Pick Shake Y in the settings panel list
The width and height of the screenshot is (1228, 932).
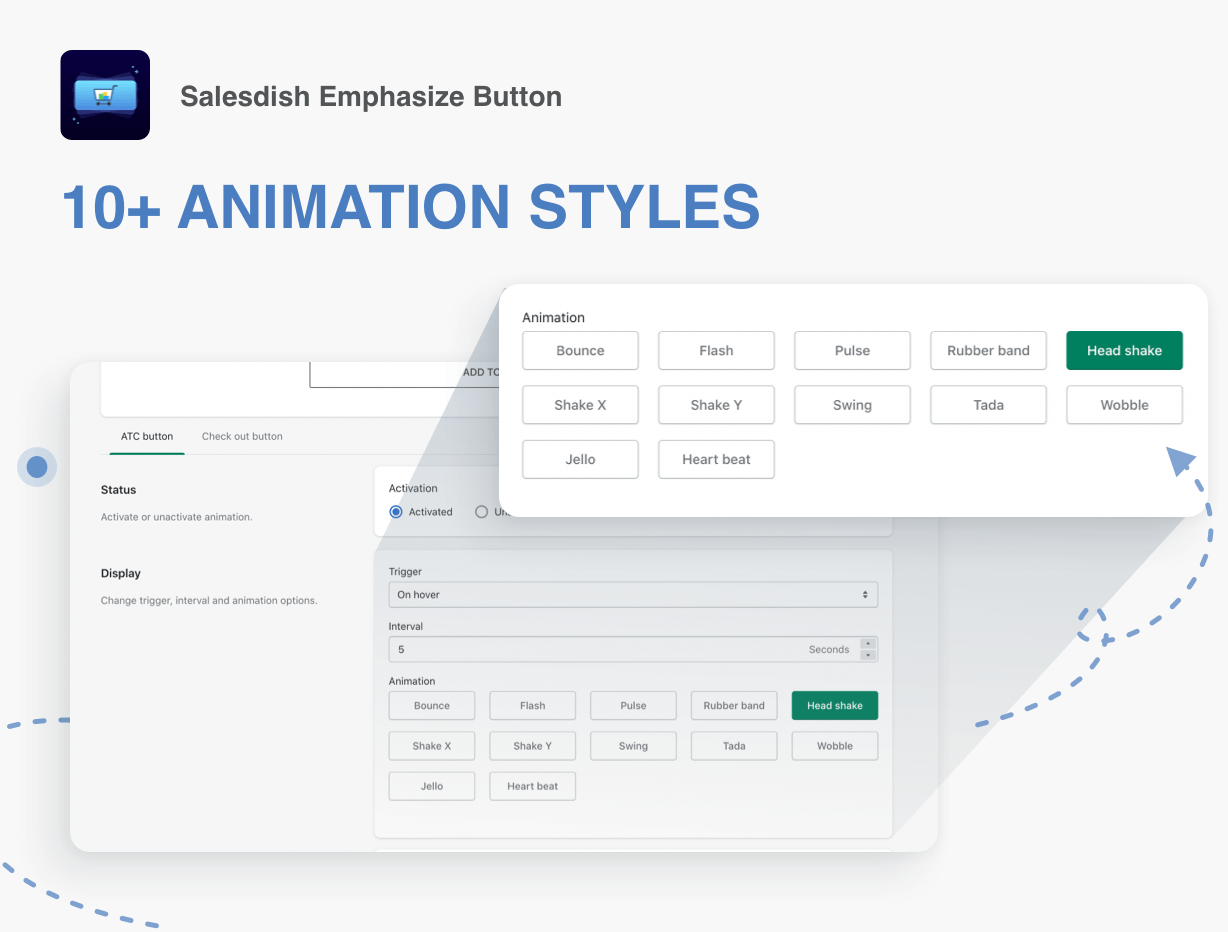tap(533, 746)
